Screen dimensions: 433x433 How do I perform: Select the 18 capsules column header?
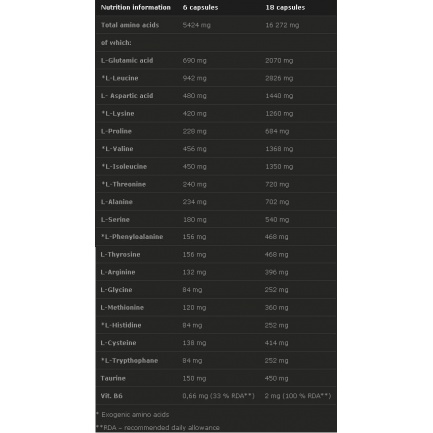tap(285, 7)
